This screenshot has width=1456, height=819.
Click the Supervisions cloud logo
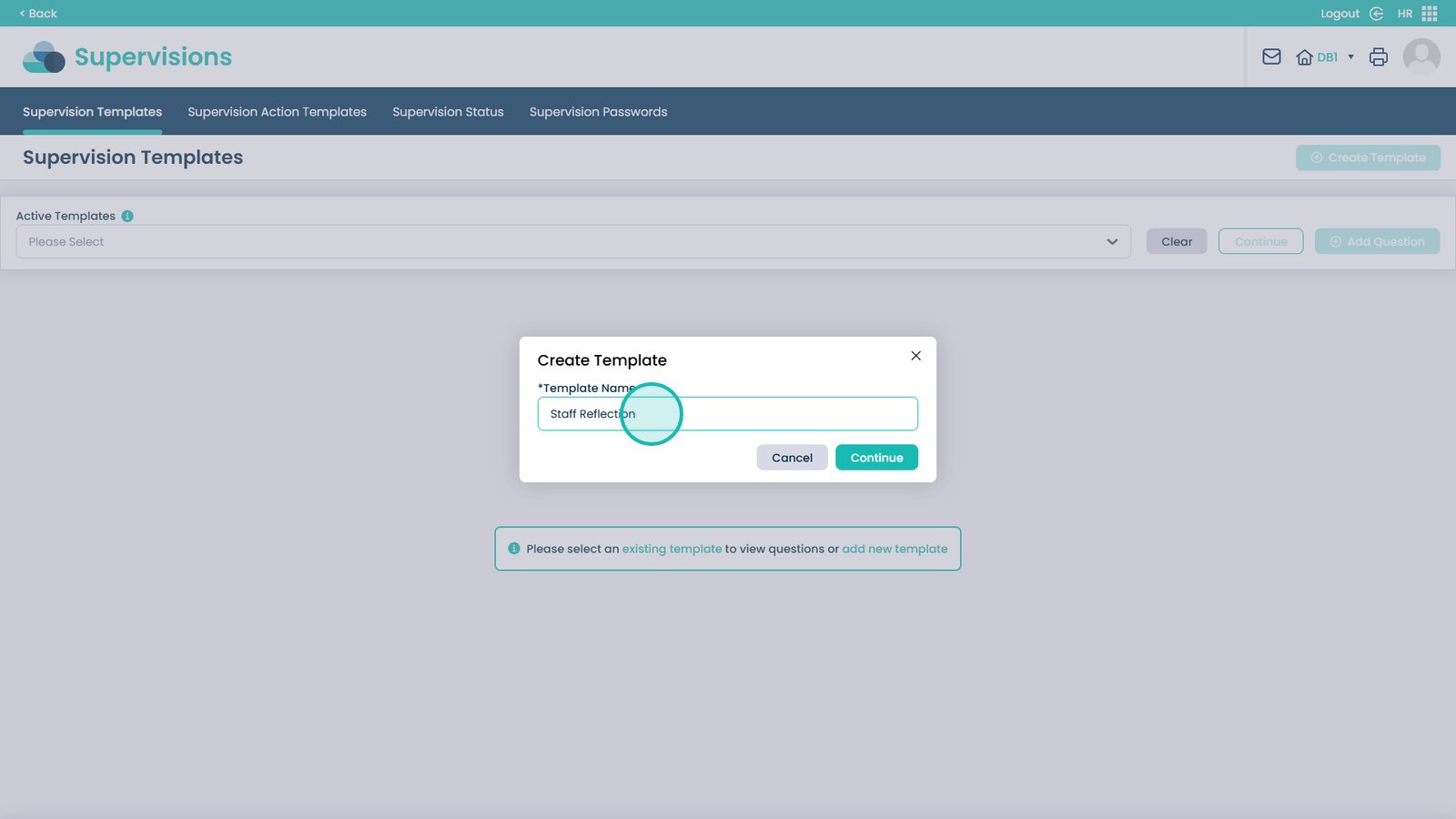[44, 57]
